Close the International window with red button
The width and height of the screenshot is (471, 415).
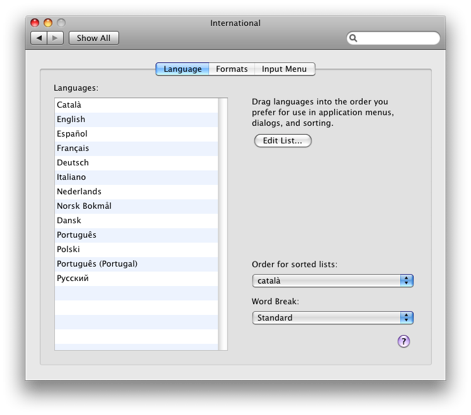(x=35, y=23)
